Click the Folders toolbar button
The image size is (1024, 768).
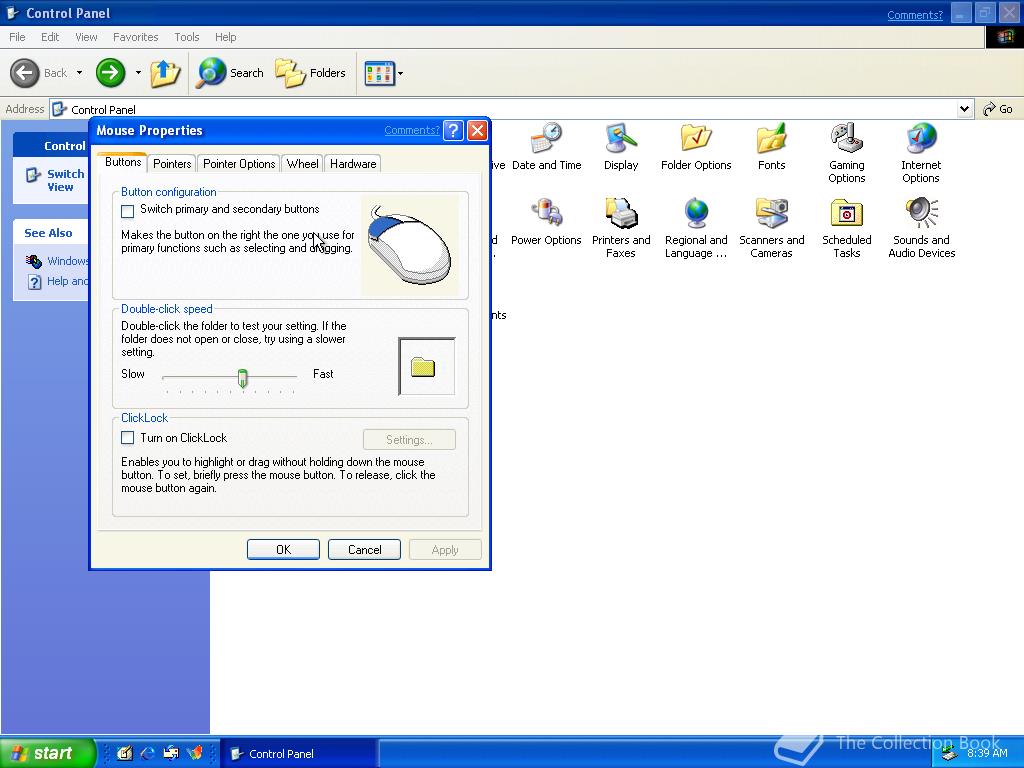310,73
